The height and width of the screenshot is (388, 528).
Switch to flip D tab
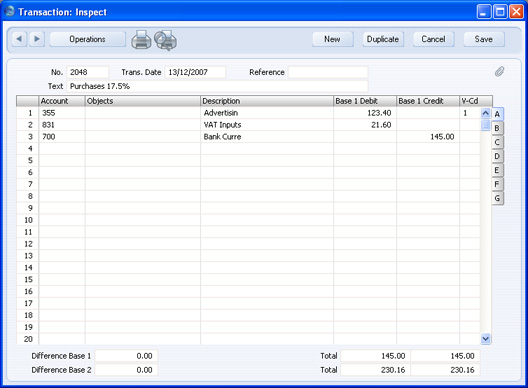click(497, 156)
